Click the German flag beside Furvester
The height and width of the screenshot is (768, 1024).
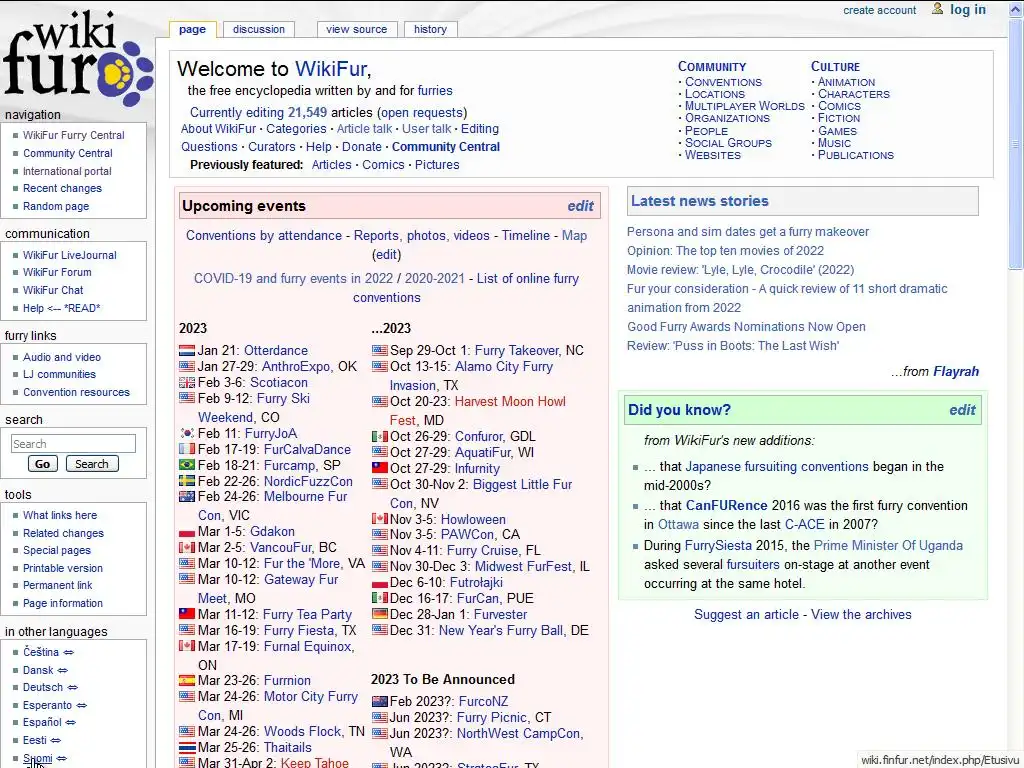[379, 614]
